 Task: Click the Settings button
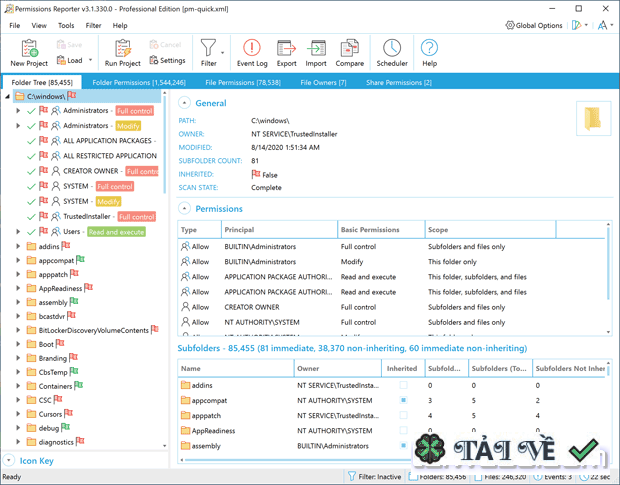[x=166, y=60]
